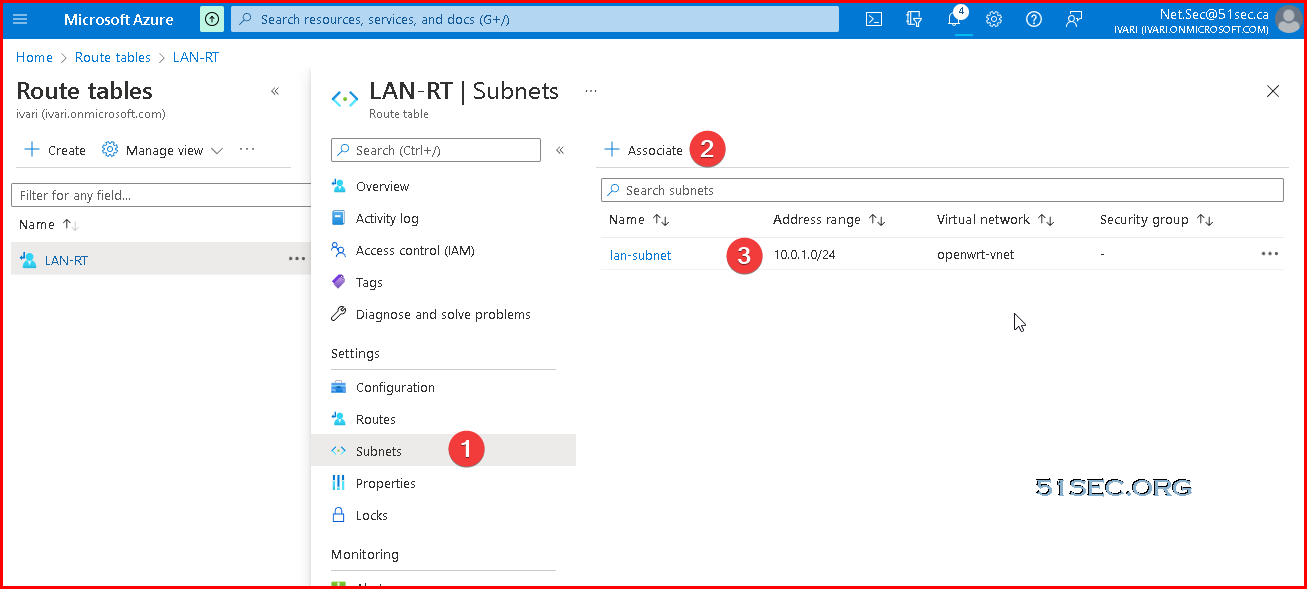Open the lan-subnet row ellipsis menu
This screenshot has width=1307, height=589.
1270,254
